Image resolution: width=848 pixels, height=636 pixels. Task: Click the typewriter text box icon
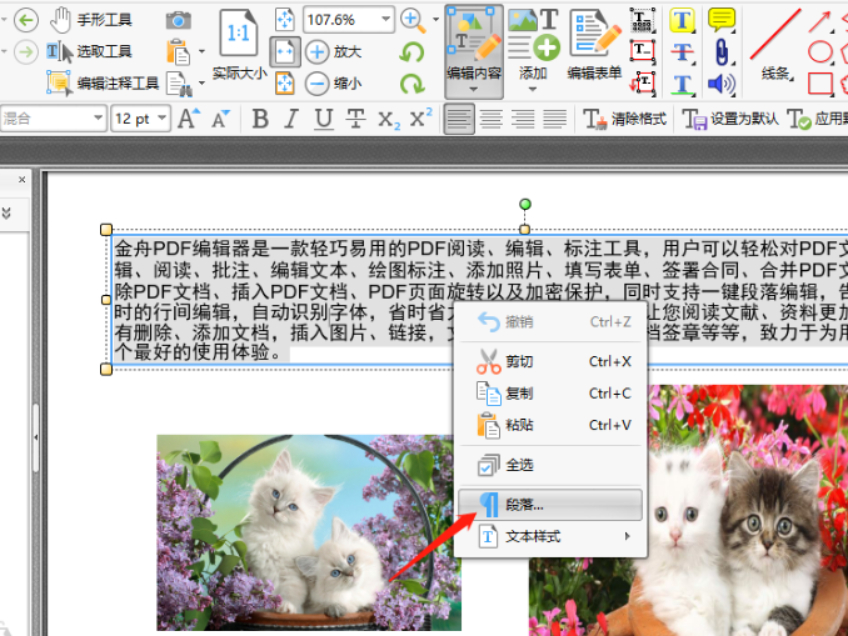click(x=642, y=21)
